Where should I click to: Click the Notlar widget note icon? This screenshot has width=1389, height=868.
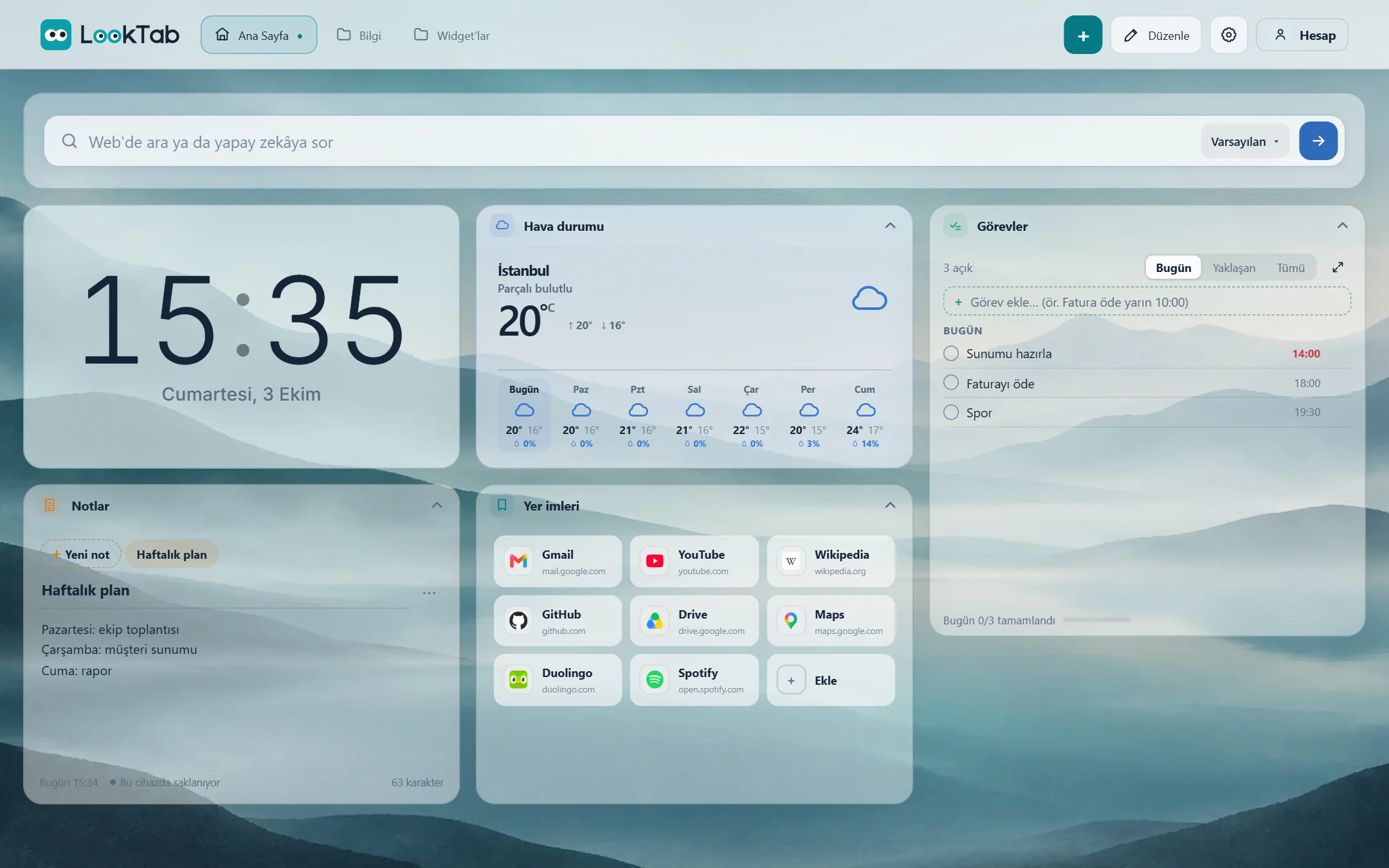tap(50, 505)
